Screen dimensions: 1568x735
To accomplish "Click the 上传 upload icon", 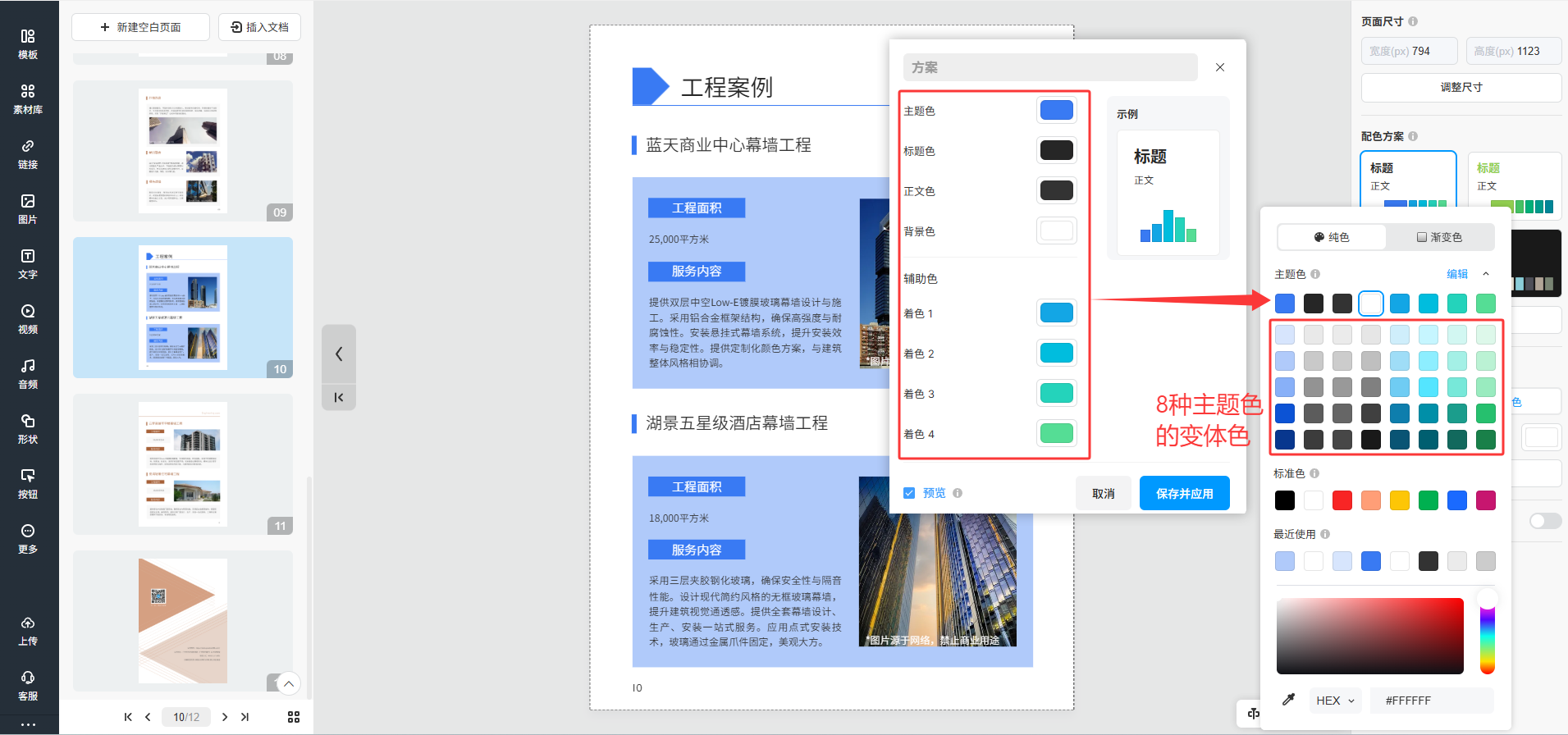I will [x=28, y=630].
